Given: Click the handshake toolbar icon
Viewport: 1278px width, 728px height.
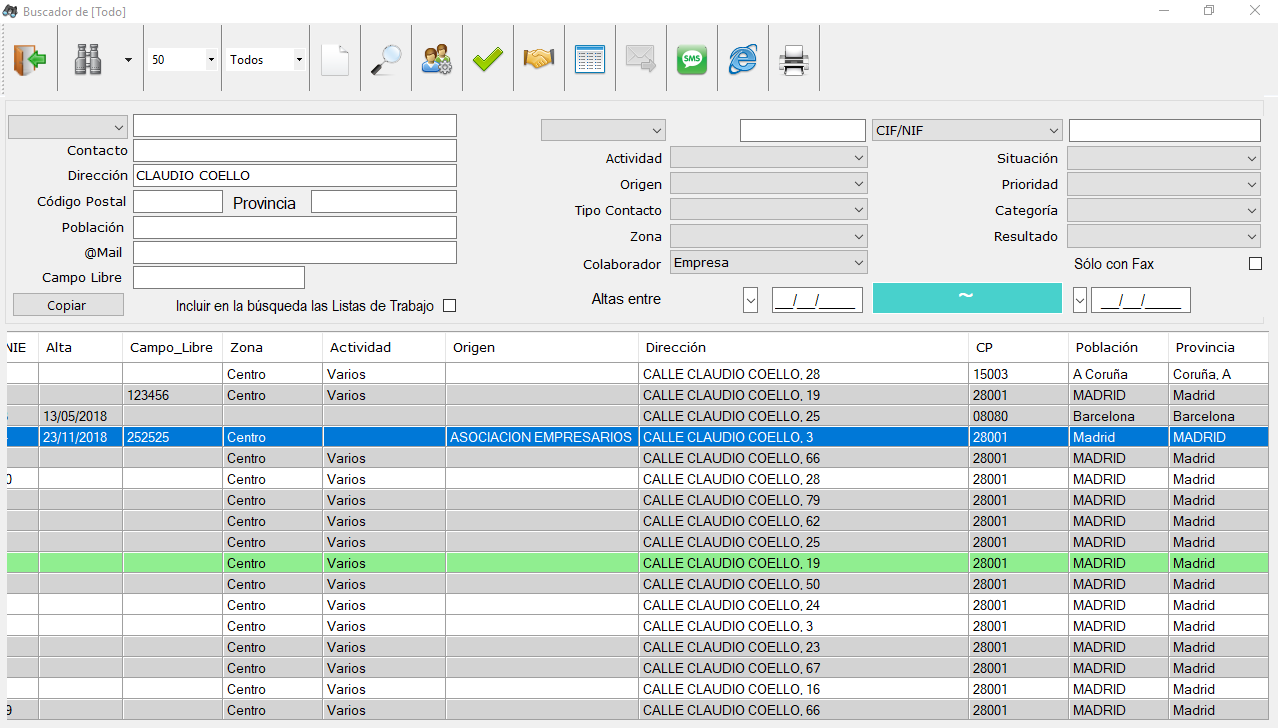Looking at the screenshot, I should click(x=539, y=60).
